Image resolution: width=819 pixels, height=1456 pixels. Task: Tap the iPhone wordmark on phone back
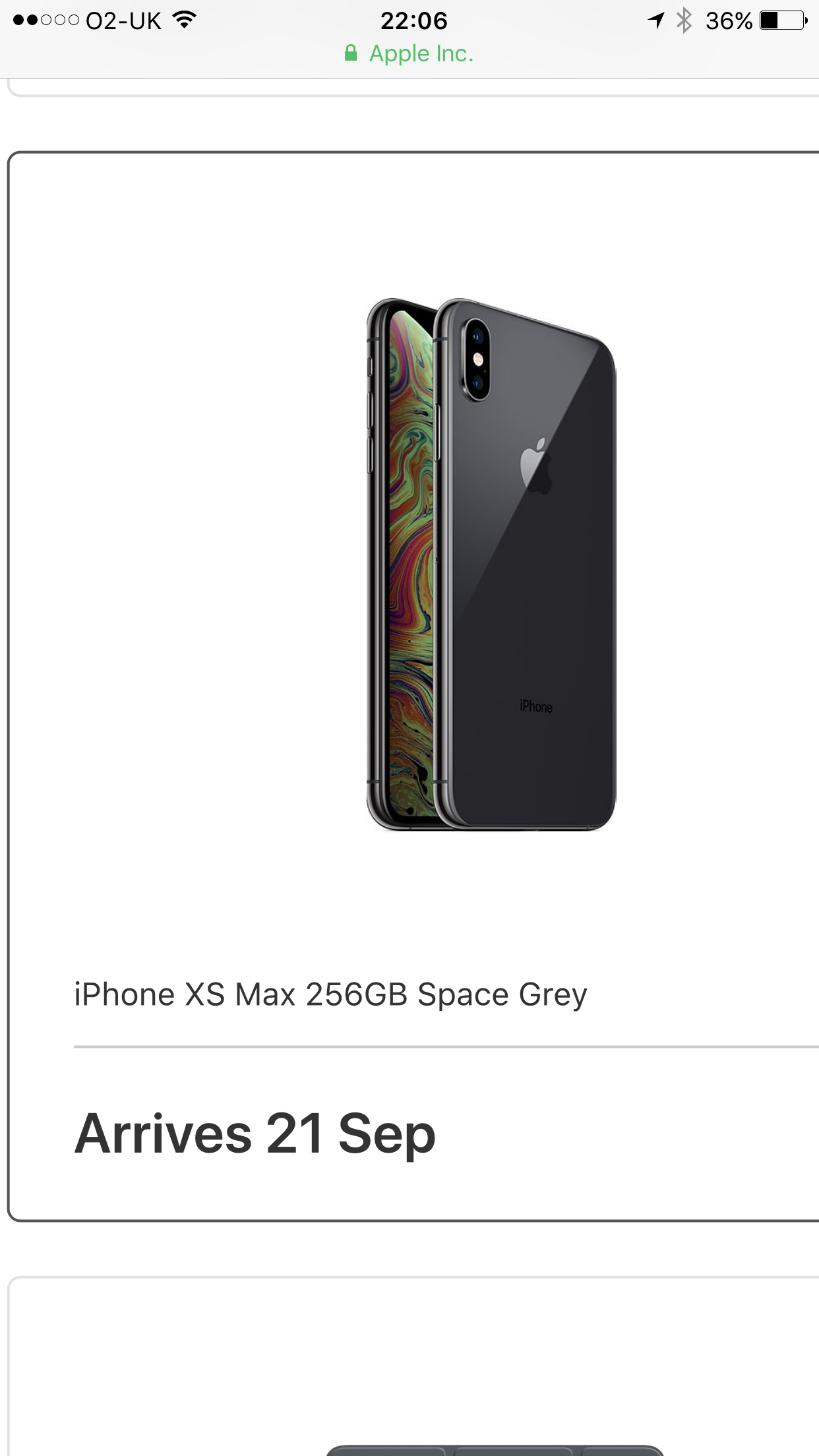[536, 706]
